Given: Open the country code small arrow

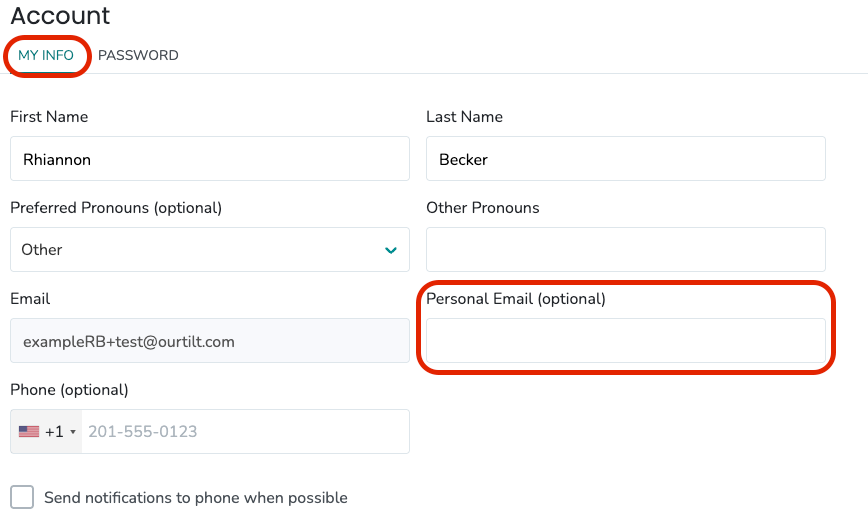Looking at the screenshot, I should pos(73,432).
